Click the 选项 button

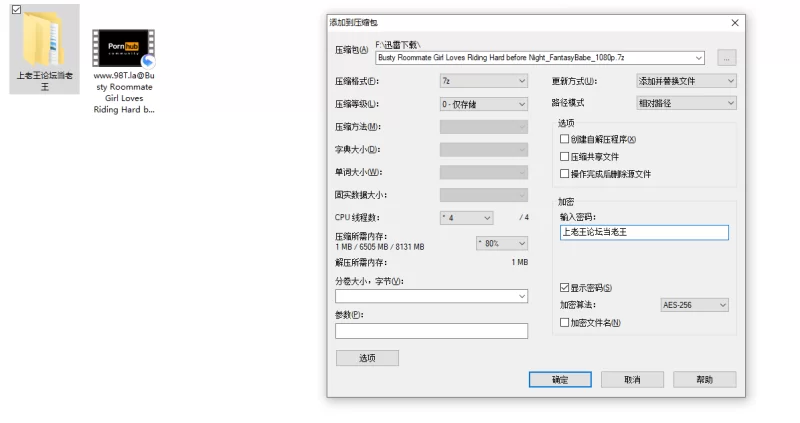(x=367, y=358)
